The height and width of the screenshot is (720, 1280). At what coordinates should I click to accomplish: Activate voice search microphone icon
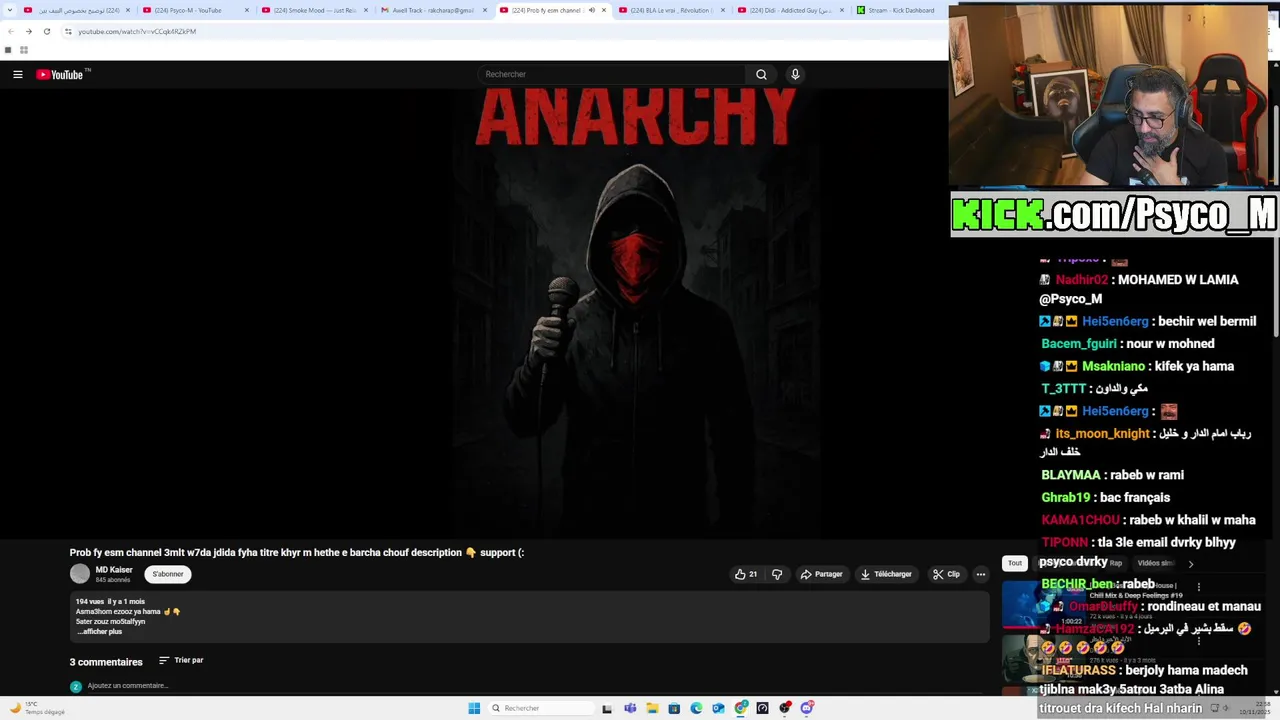coord(795,74)
